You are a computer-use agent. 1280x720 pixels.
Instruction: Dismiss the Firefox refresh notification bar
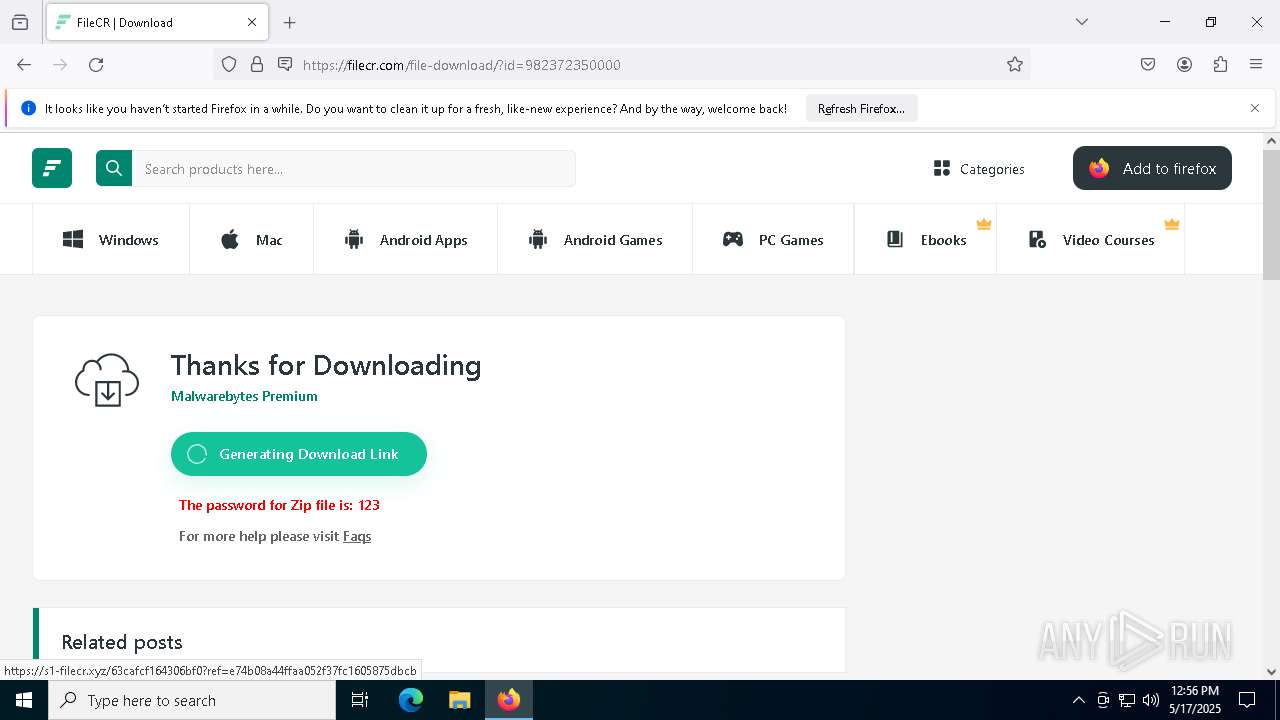tap(1255, 108)
